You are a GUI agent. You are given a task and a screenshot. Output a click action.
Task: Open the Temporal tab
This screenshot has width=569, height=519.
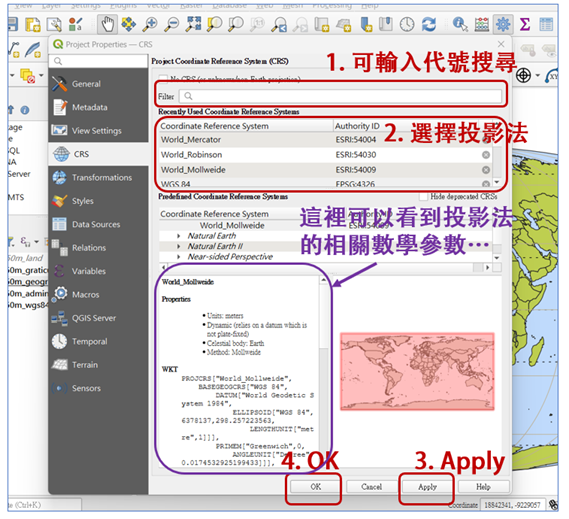[x=98, y=342]
